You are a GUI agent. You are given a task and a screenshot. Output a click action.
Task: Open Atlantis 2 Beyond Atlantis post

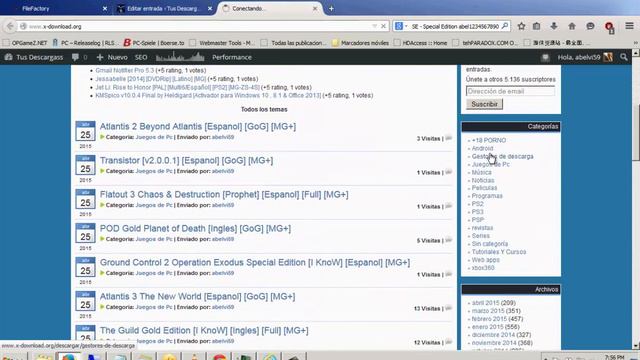tap(198, 127)
